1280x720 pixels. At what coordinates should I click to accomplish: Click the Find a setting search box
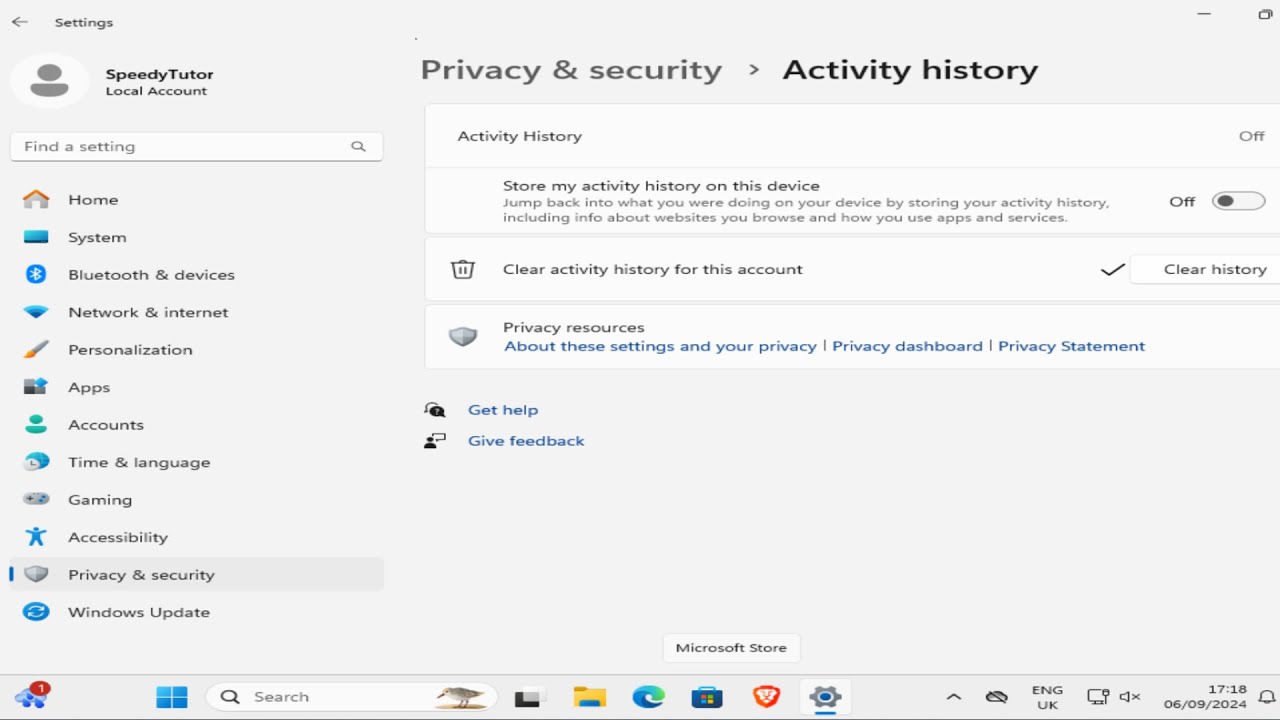coord(197,146)
